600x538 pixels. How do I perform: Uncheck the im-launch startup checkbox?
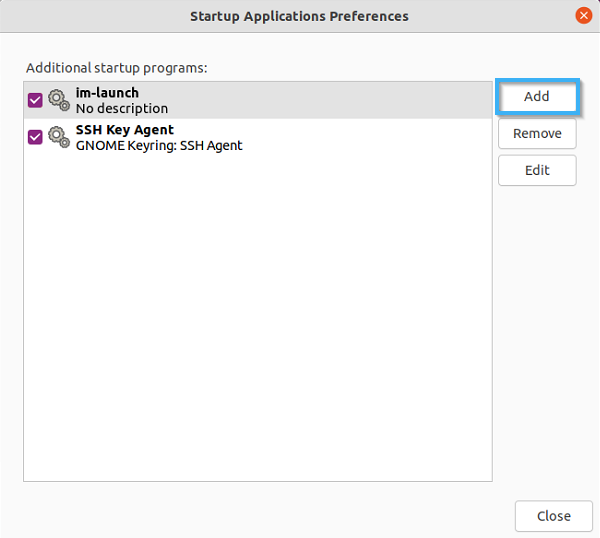click(x=35, y=100)
